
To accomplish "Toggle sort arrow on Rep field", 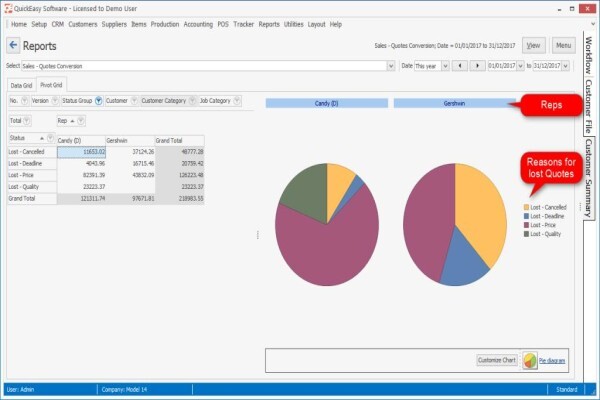I will point(72,121).
